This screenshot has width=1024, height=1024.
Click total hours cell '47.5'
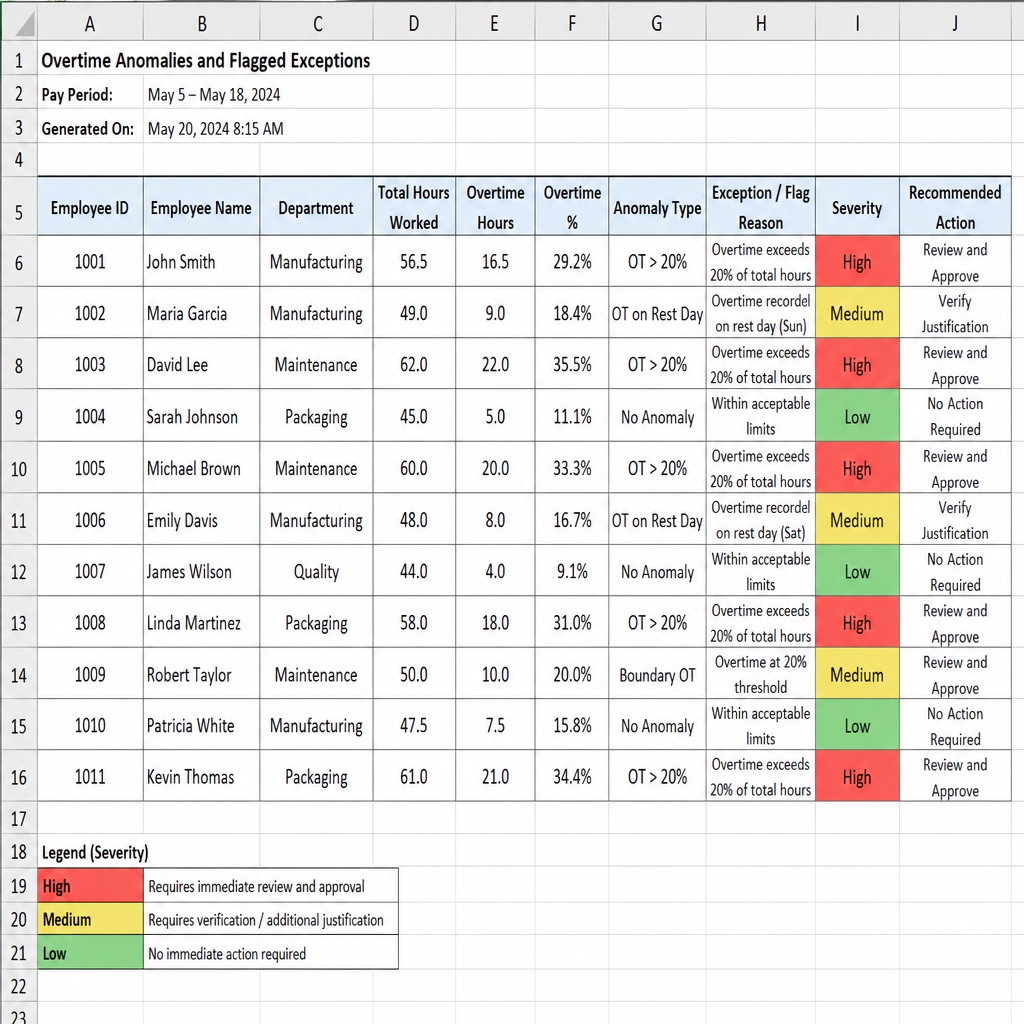(x=414, y=725)
